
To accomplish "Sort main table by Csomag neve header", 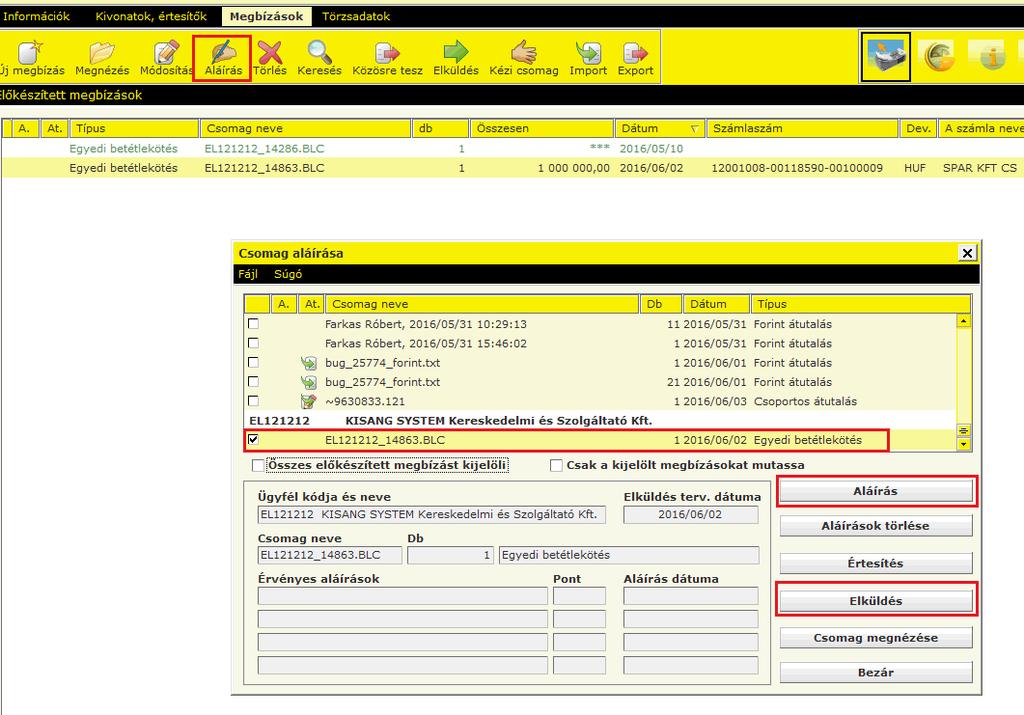I will (x=306, y=129).
